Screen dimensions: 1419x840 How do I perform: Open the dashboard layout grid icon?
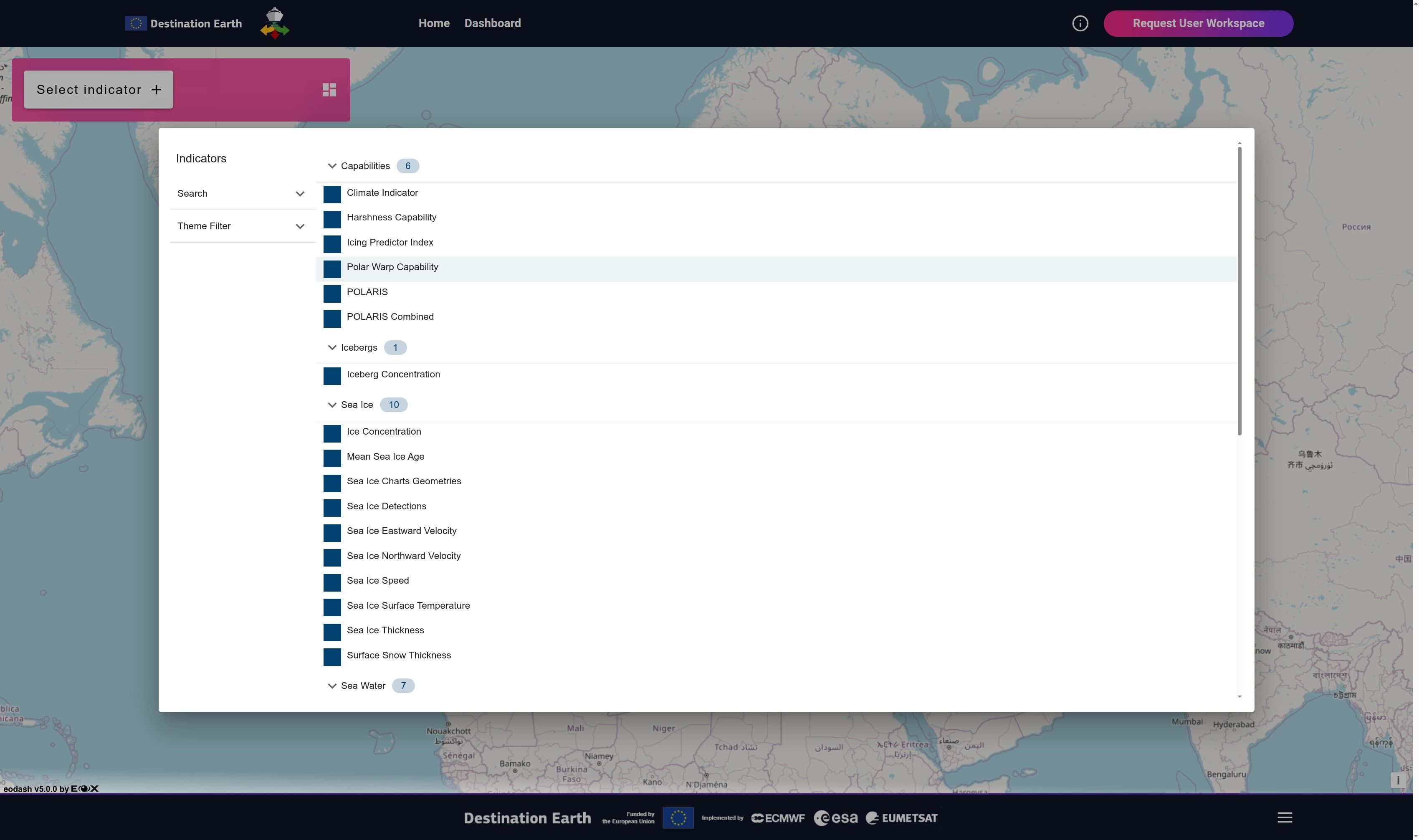click(329, 90)
